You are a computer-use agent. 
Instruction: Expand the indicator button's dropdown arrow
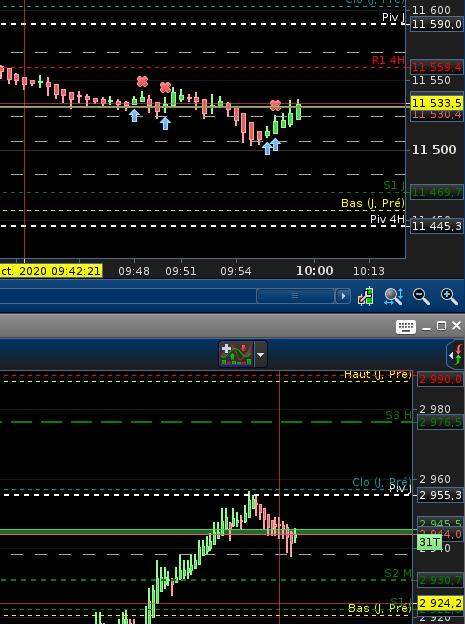coord(260,354)
